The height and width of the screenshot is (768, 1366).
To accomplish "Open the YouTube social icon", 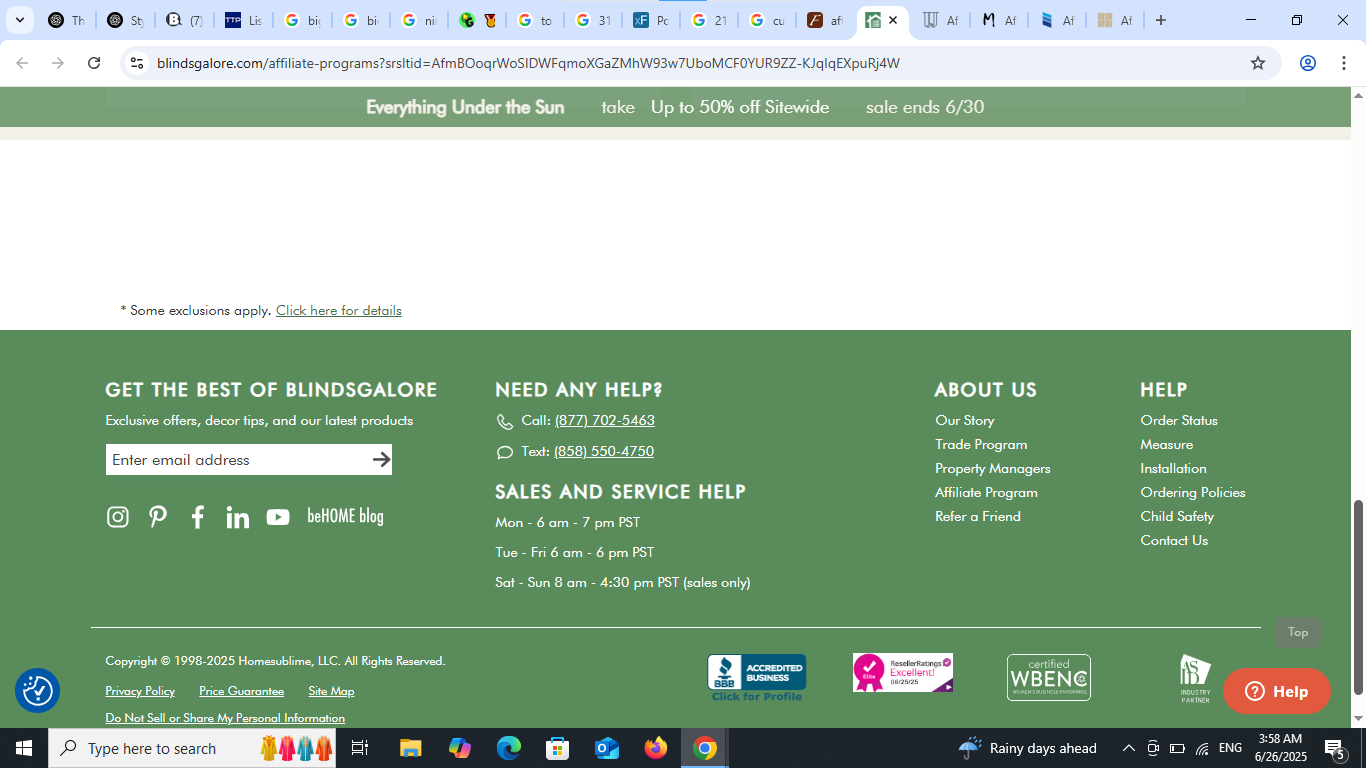I will pos(278,517).
